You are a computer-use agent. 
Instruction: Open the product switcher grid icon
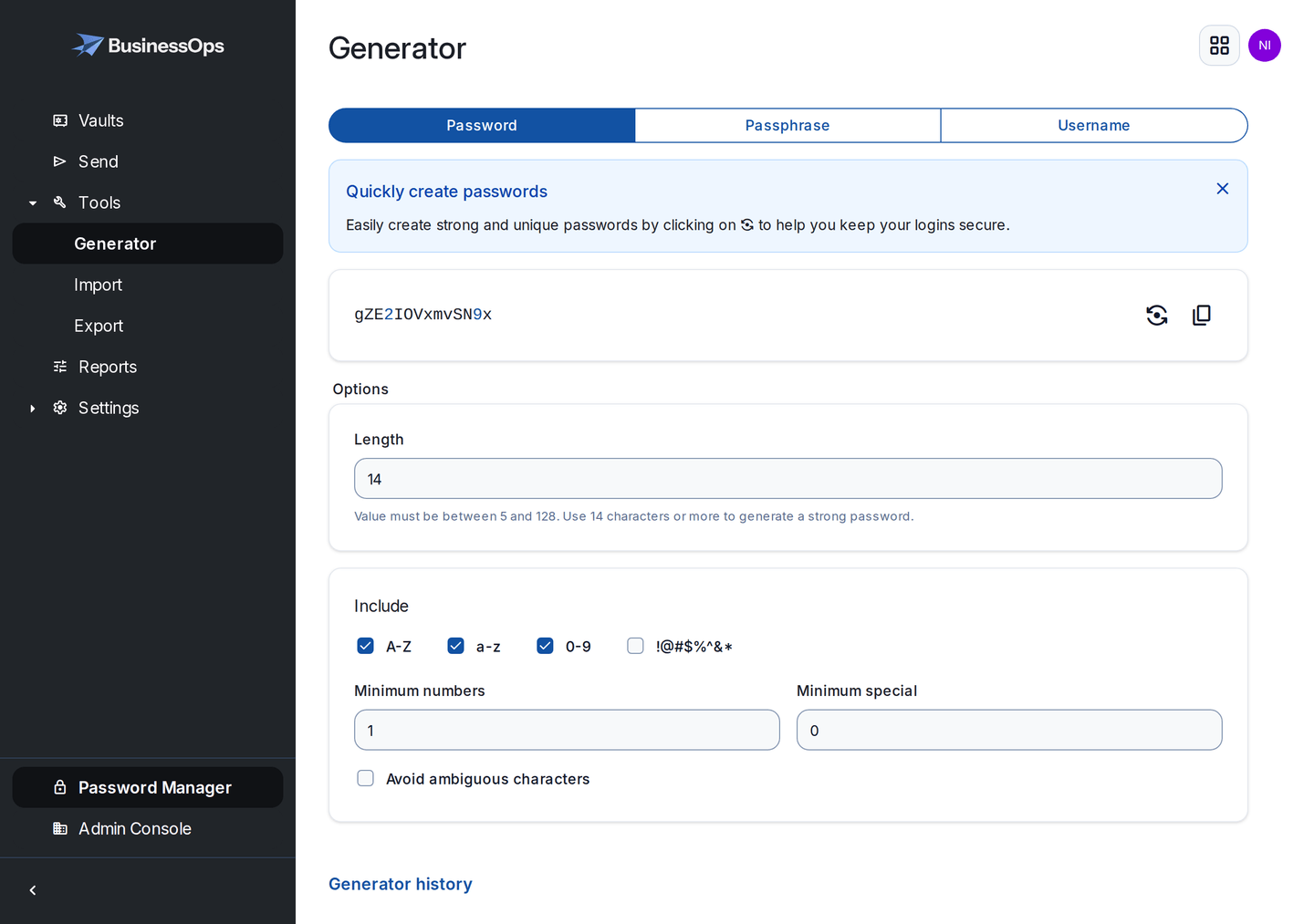(1219, 46)
